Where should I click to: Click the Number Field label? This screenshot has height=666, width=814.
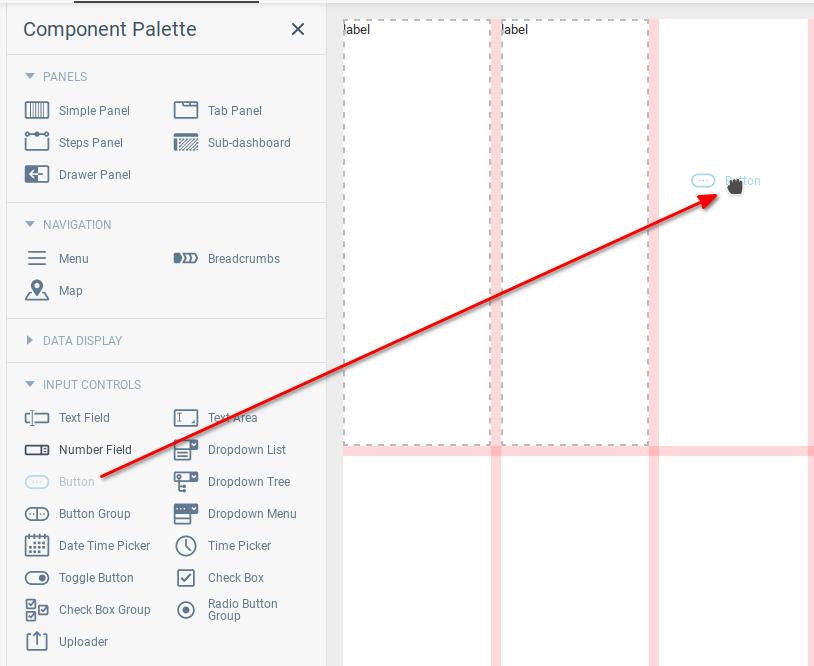tap(95, 450)
